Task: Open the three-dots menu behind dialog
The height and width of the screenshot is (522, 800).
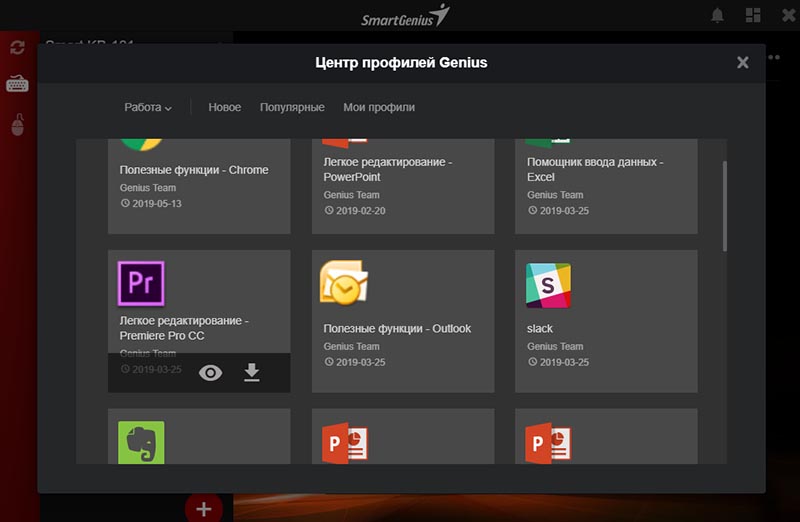Action: click(774, 57)
